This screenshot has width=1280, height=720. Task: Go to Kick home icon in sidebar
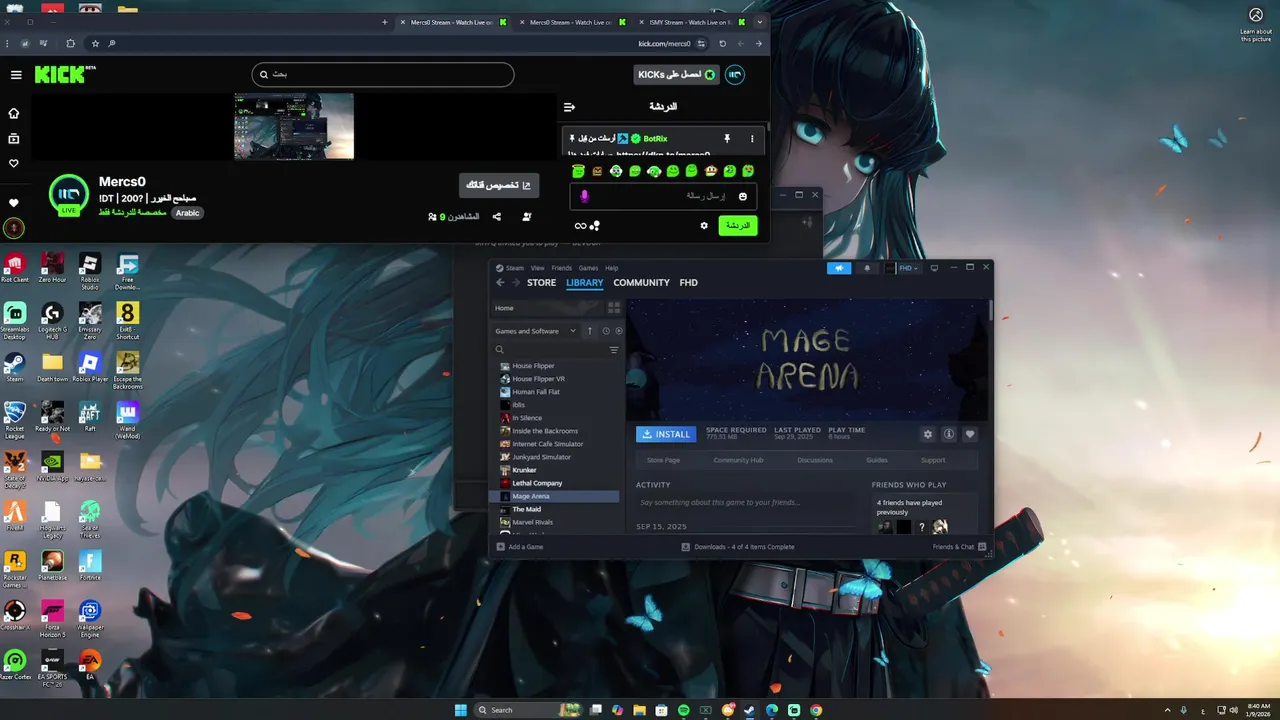click(14, 113)
